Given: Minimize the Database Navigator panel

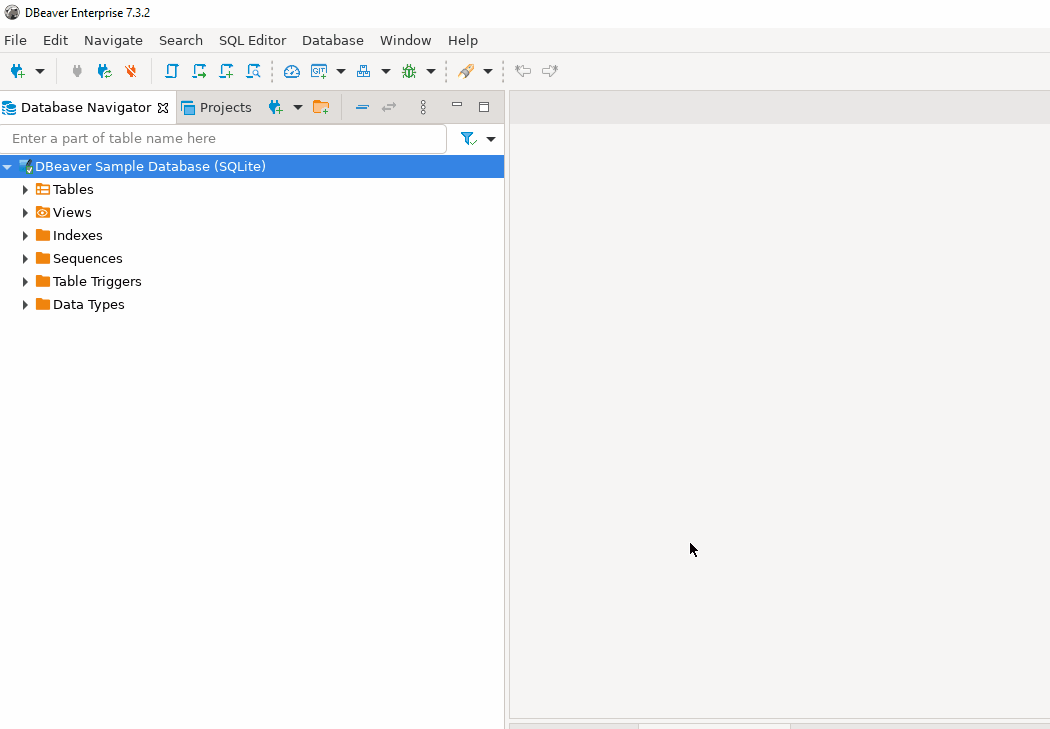Looking at the screenshot, I should coord(457,105).
